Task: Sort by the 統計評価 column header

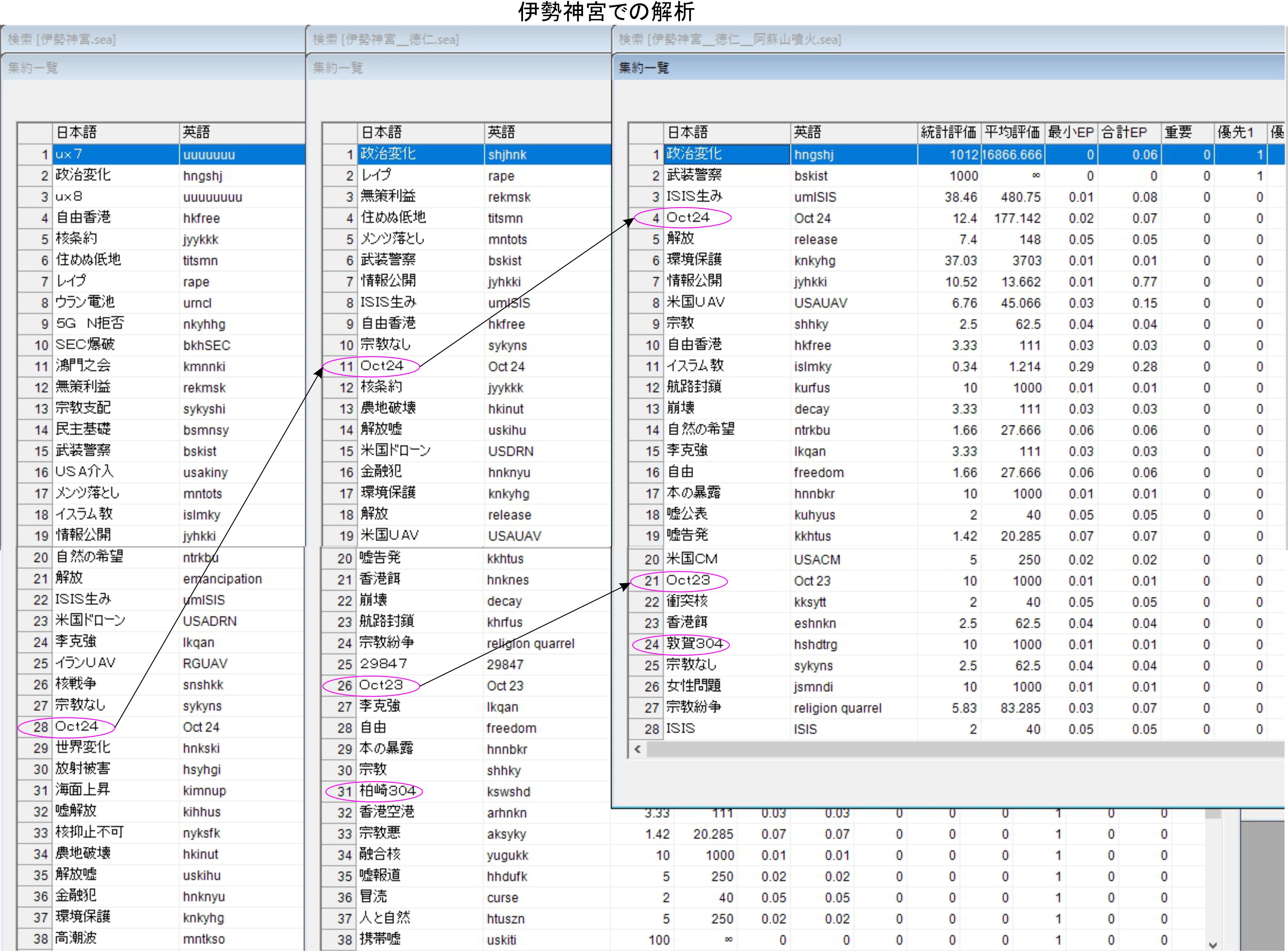Action: (948, 132)
